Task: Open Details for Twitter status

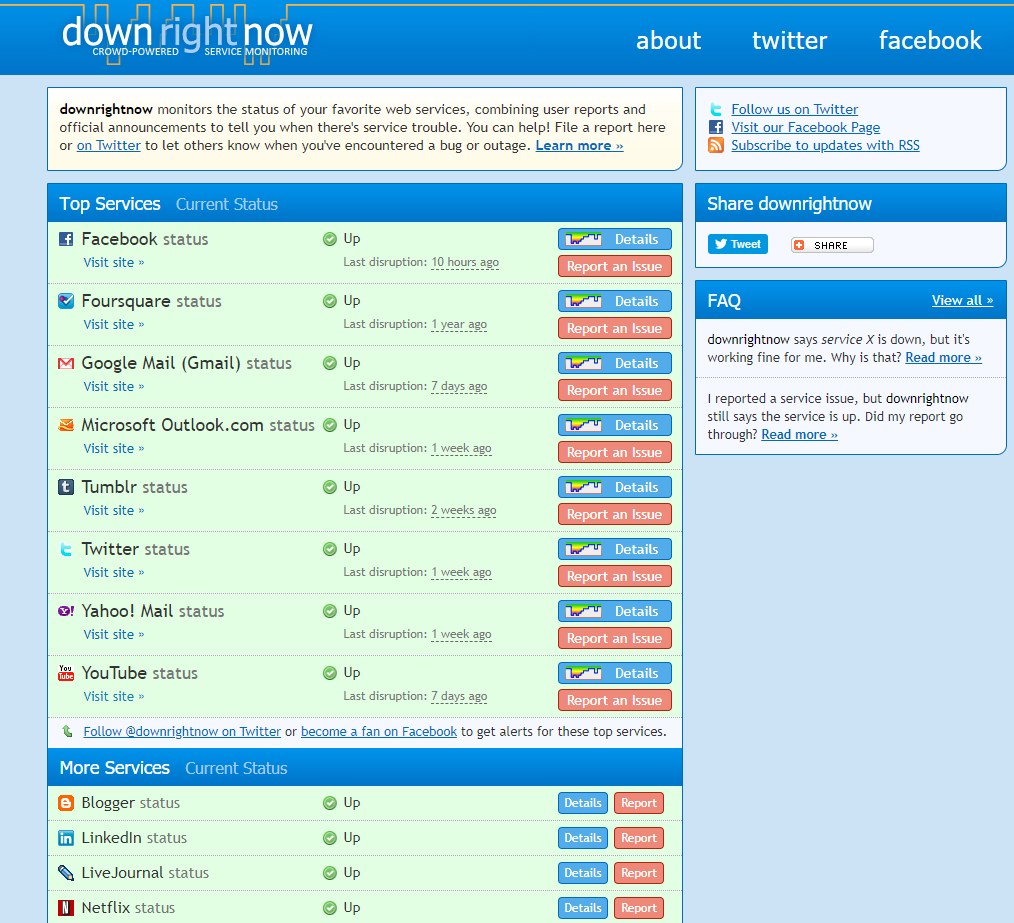Action: [x=614, y=550]
